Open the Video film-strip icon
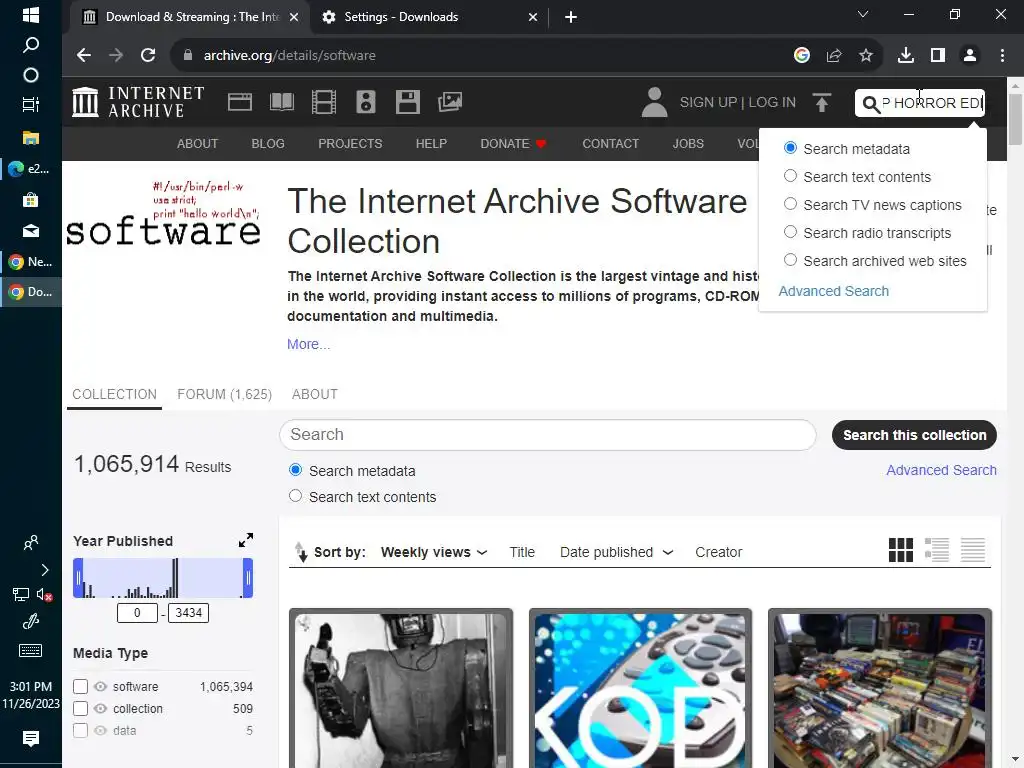The width and height of the screenshot is (1024, 768). tap(323, 102)
